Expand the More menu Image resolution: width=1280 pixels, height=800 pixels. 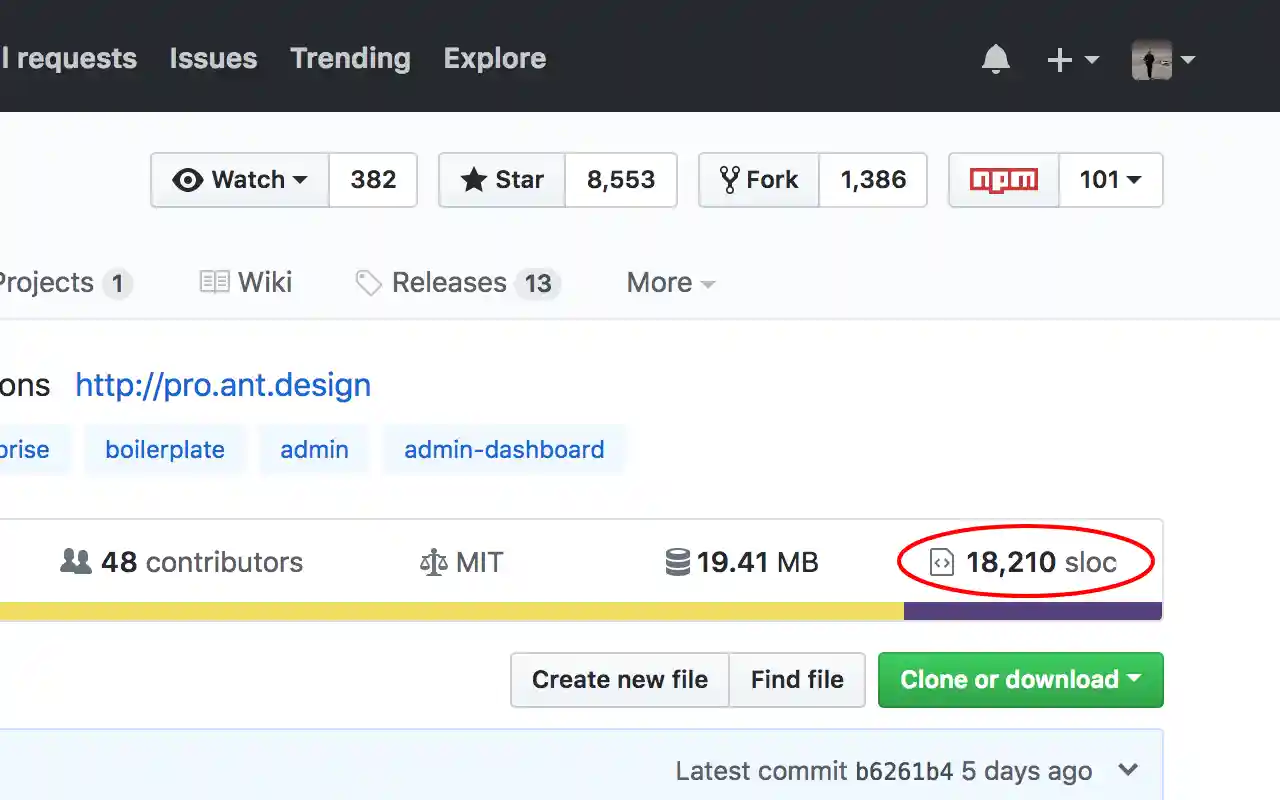670,283
